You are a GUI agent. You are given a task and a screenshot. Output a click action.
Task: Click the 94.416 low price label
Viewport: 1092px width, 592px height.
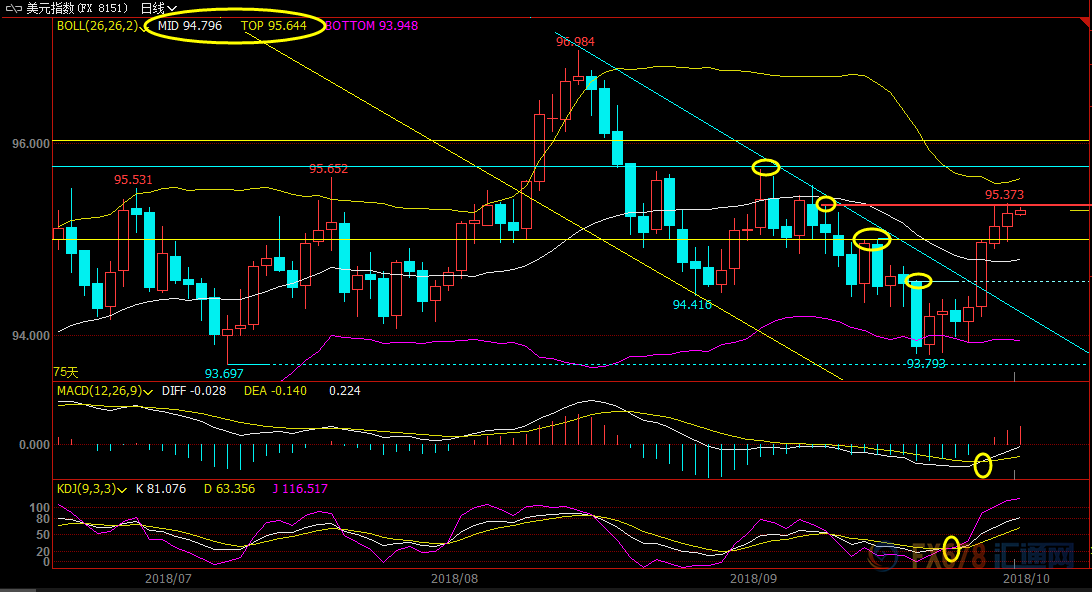pos(692,304)
